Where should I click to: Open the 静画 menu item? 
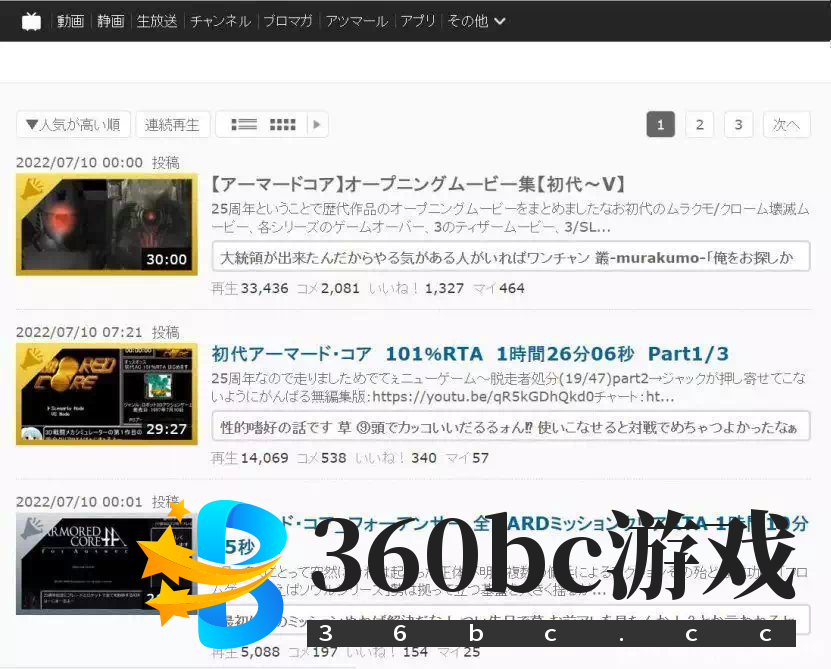coord(110,21)
